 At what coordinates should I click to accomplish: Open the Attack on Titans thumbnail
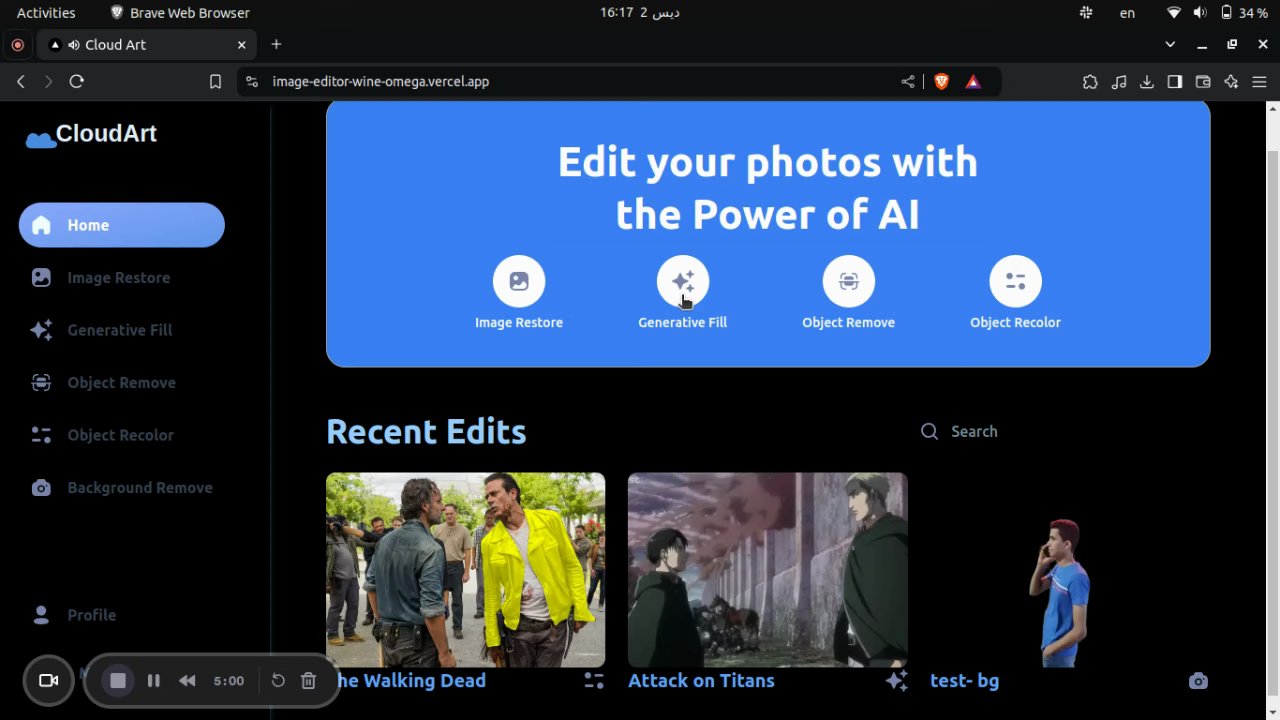pyautogui.click(x=767, y=570)
